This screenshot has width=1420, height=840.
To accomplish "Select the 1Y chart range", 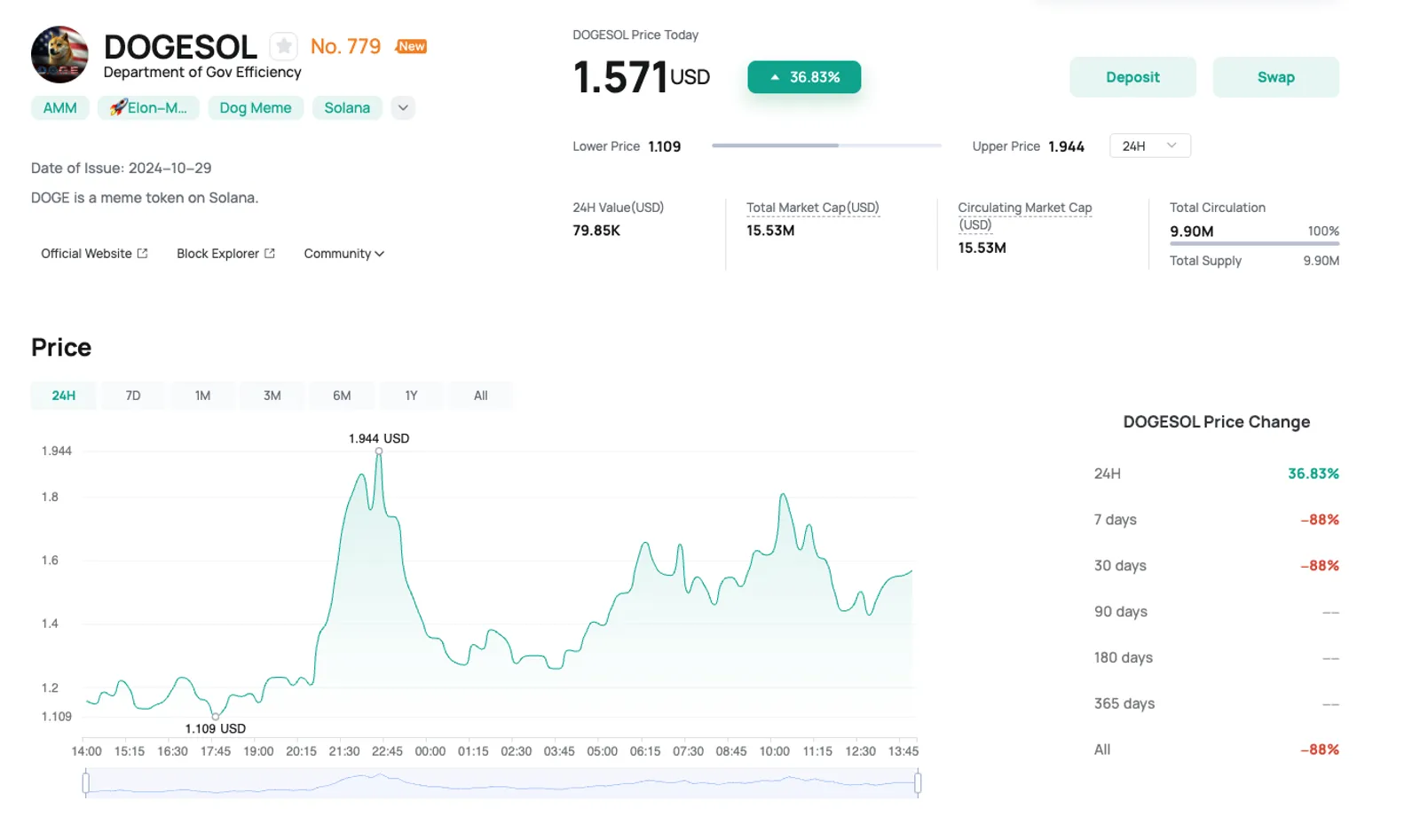I will [411, 396].
